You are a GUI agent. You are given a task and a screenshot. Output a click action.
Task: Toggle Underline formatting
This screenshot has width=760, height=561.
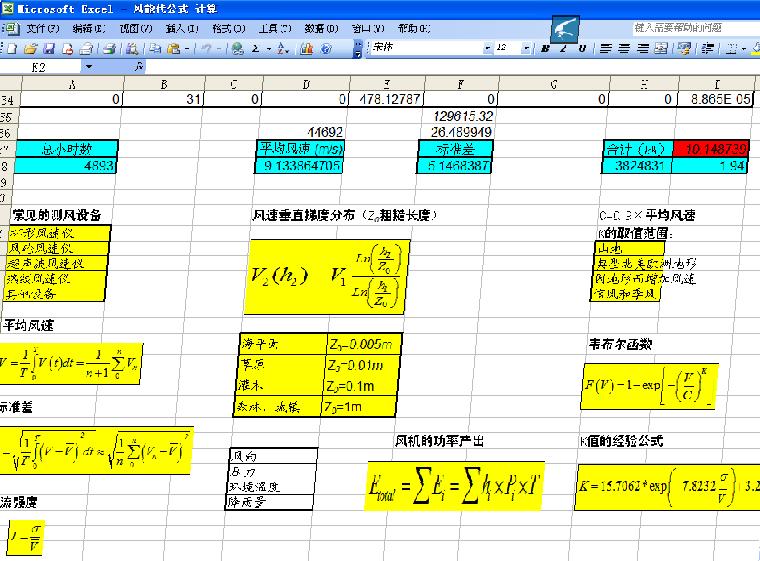click(582, 48)
